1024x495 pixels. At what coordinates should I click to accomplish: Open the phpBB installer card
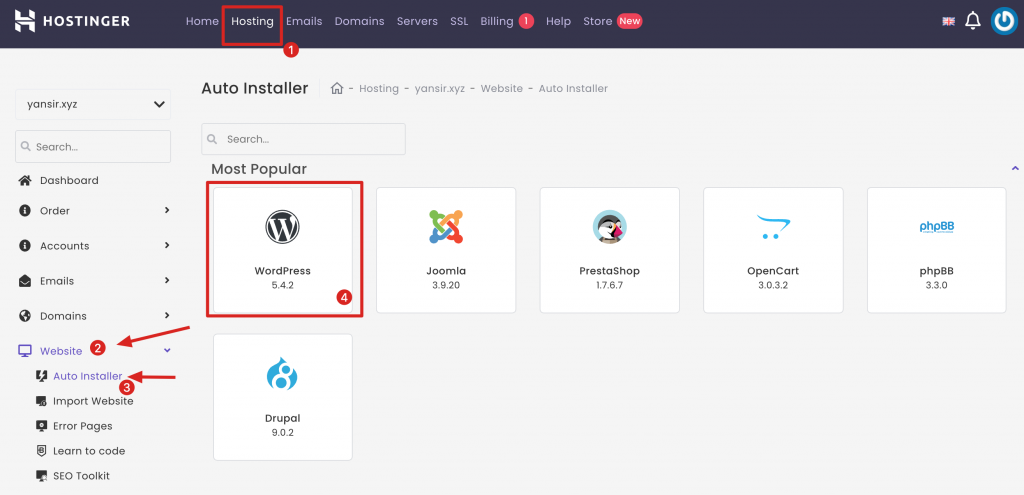click(936, 246)
